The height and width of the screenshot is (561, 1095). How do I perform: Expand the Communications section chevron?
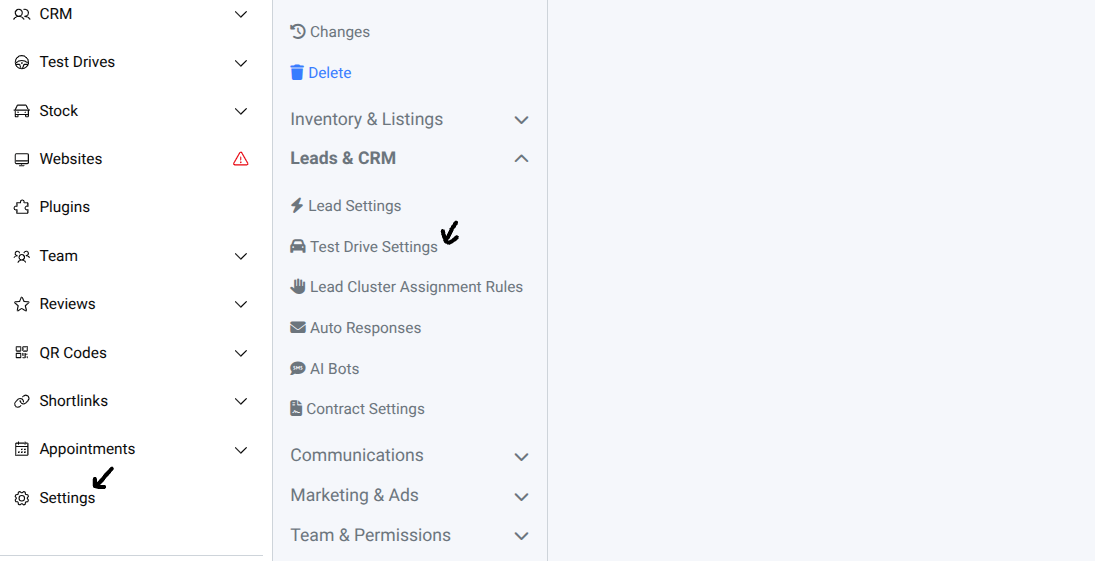pyautogui.click(x=521, y=456)
